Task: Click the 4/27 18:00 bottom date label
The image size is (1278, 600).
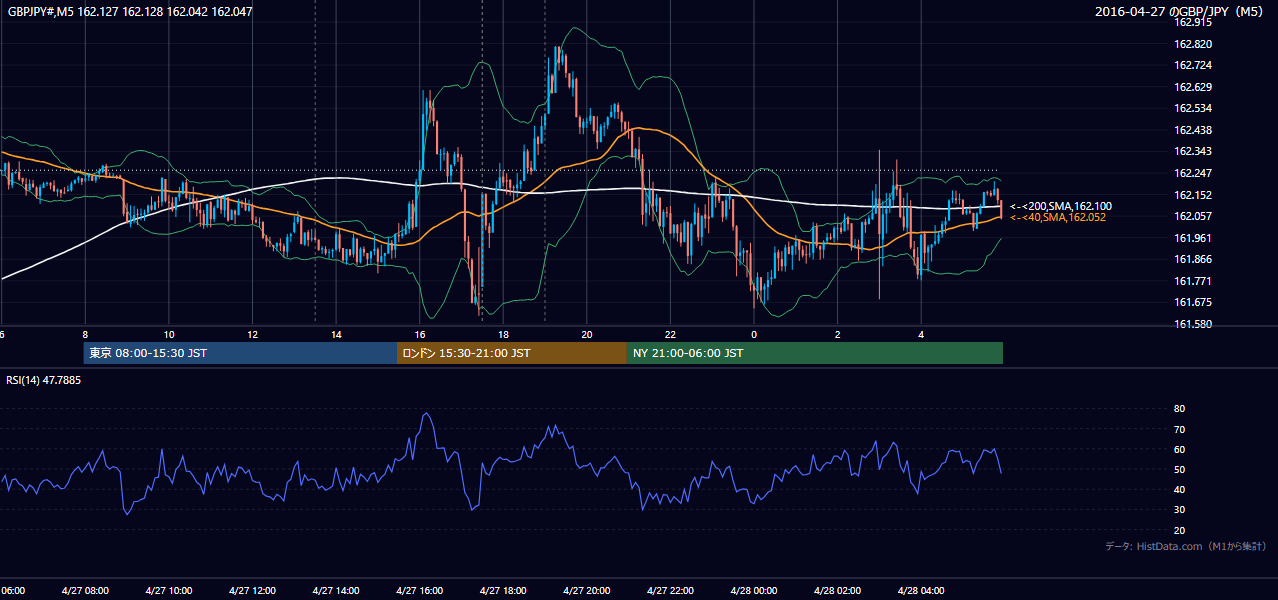Action: click(503, 591)
